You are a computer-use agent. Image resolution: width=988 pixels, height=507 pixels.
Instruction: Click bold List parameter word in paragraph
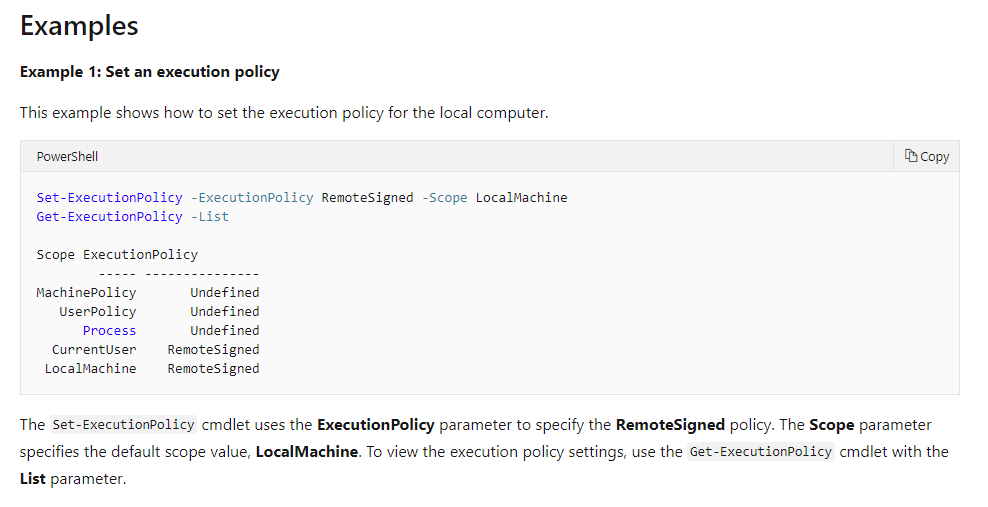click(34, 479)
